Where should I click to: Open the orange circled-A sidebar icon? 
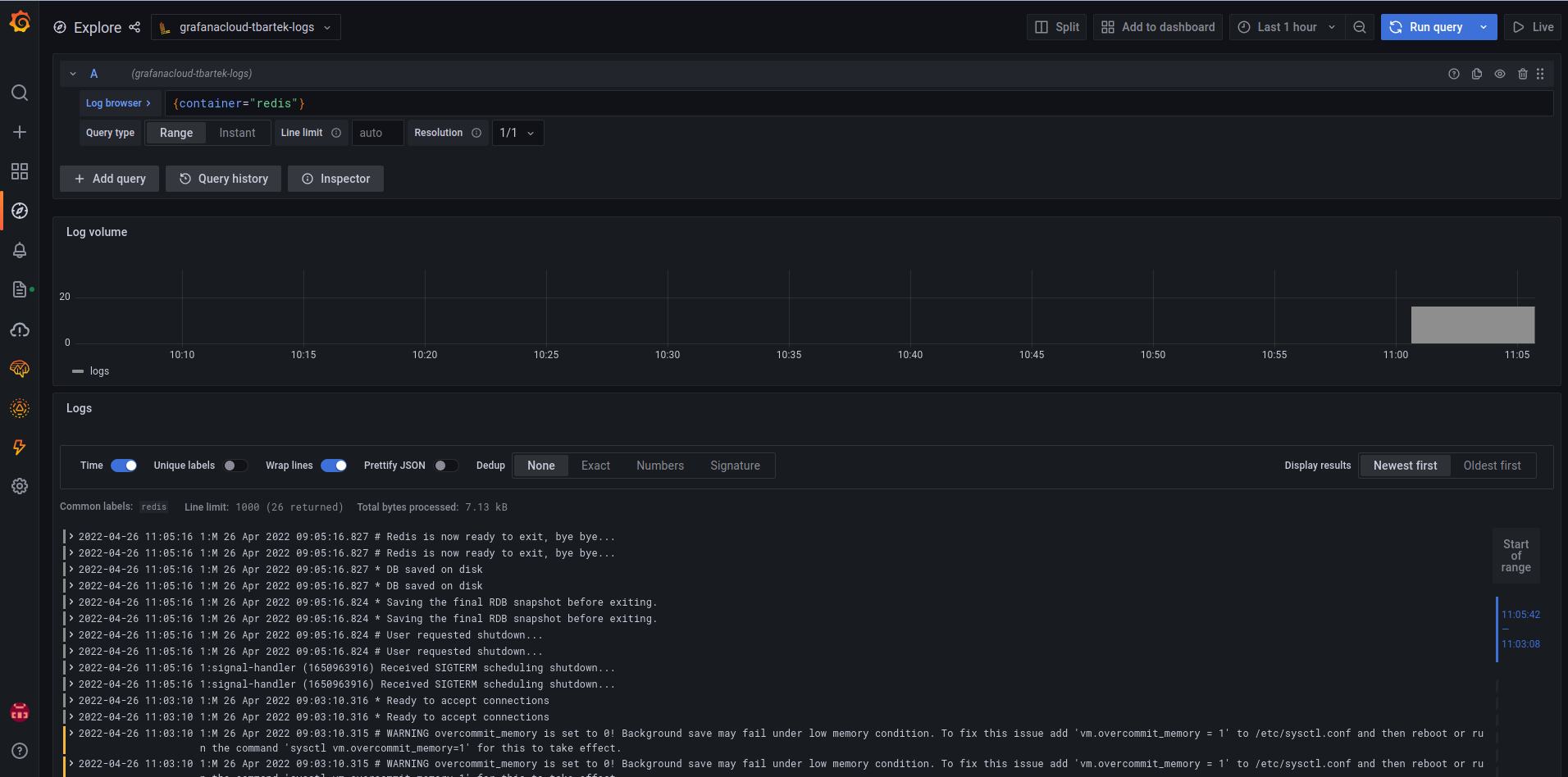[x=20, y=408]
